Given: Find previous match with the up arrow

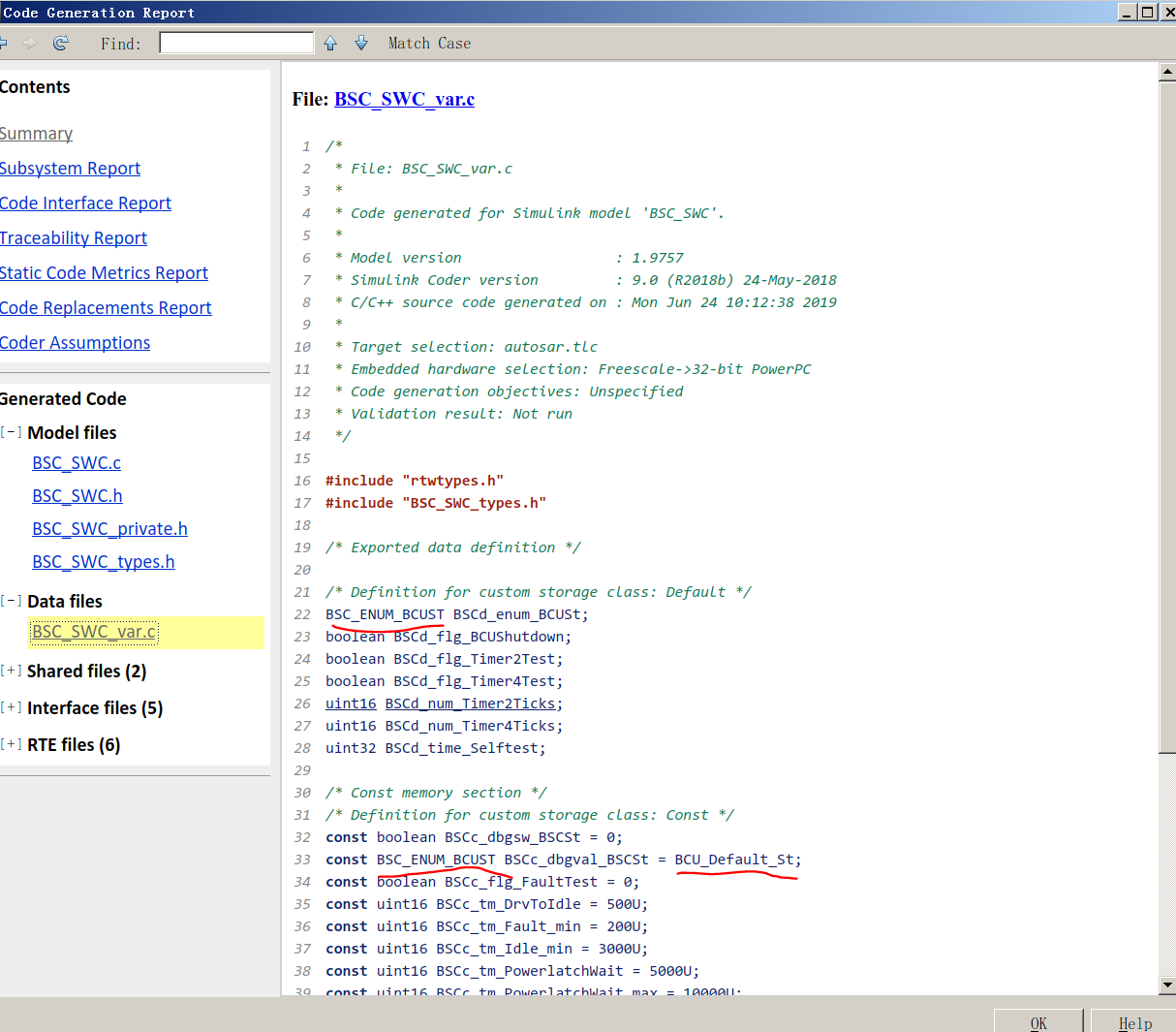Looking at the screenshot, I should click(x=330, y=44).
